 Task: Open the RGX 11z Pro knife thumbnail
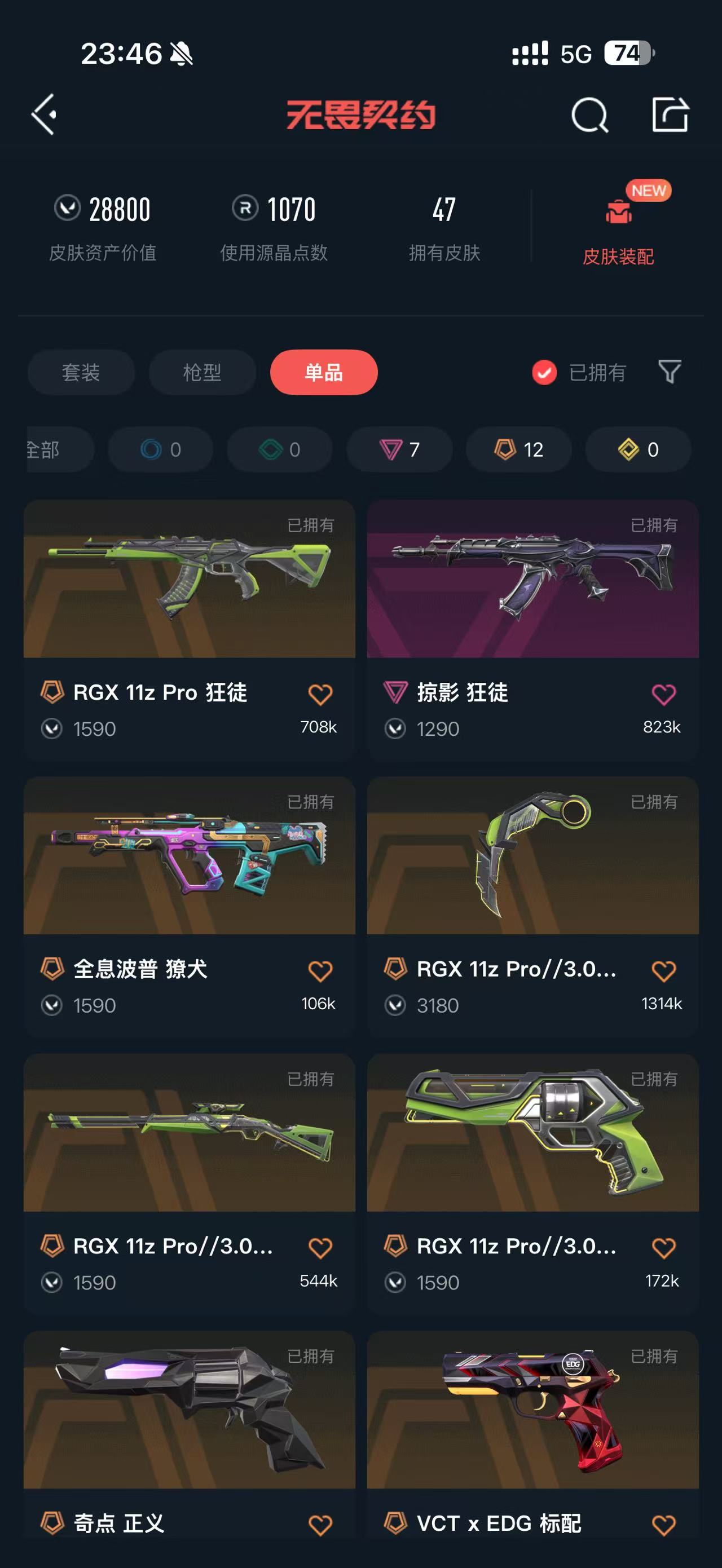point(532,855)
